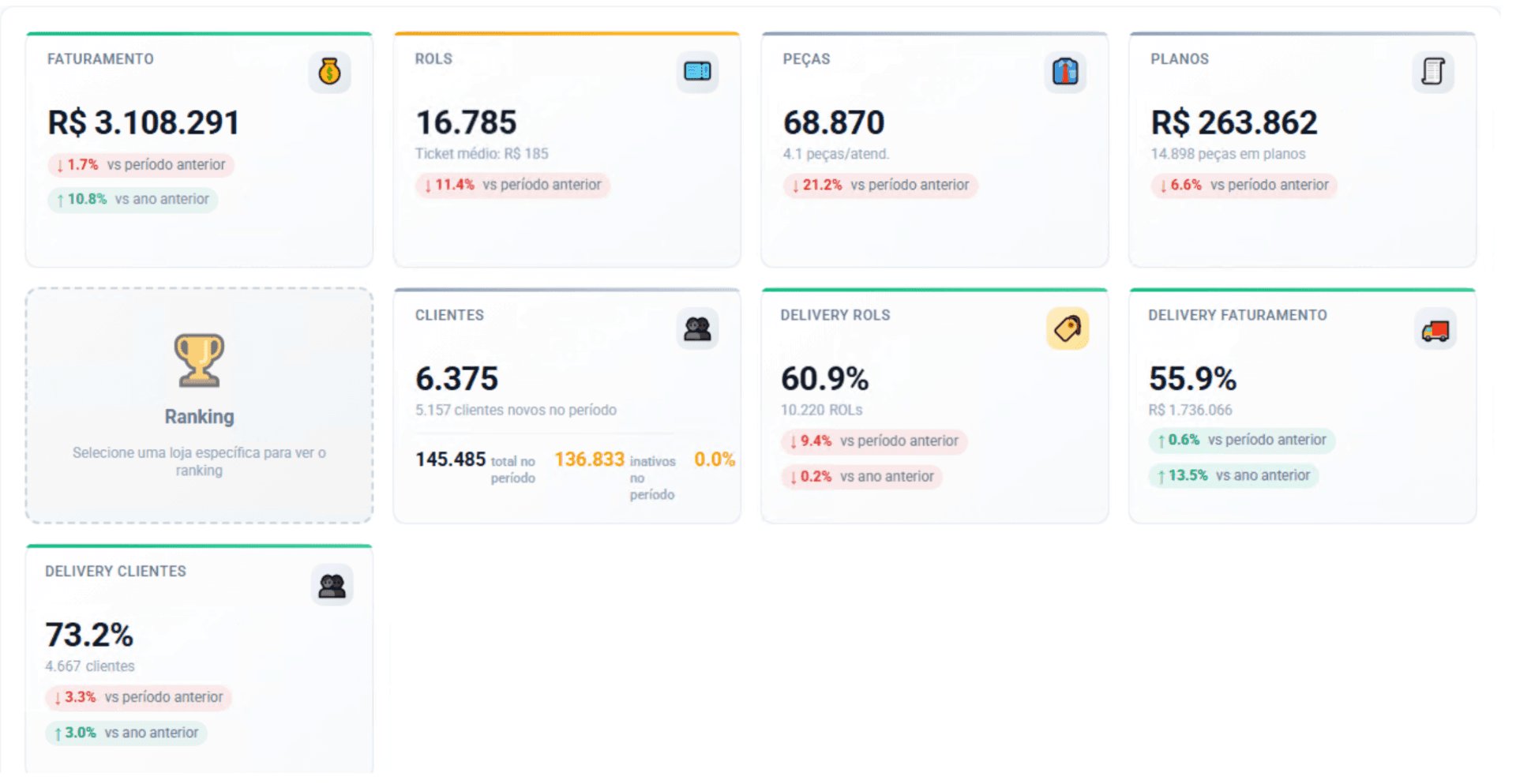Click the 13.5% vs ano anterior badge
The image size is (1516, 784).
coord(1234,475)
